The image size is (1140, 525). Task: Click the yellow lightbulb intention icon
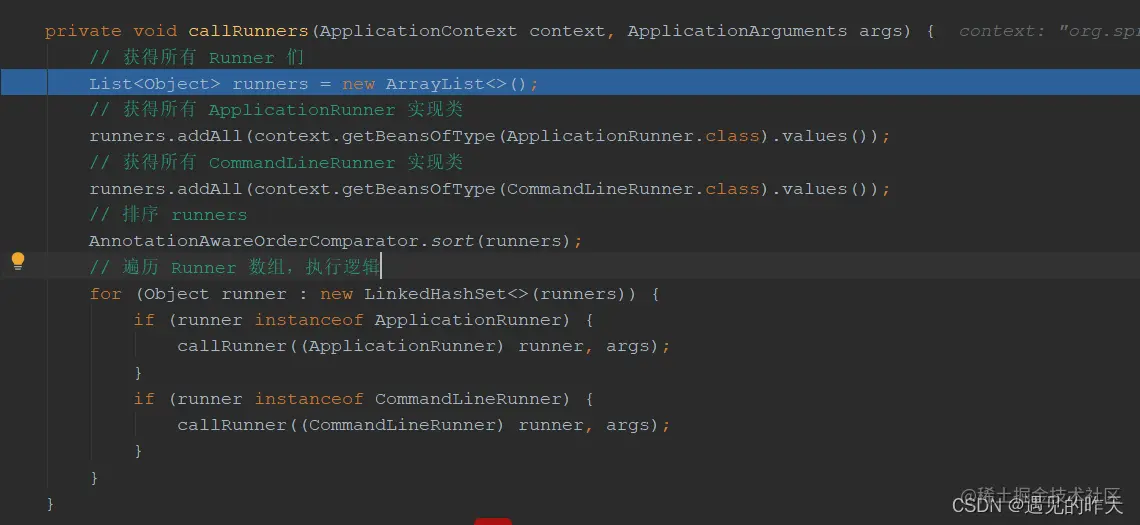[x=18, y=262]
